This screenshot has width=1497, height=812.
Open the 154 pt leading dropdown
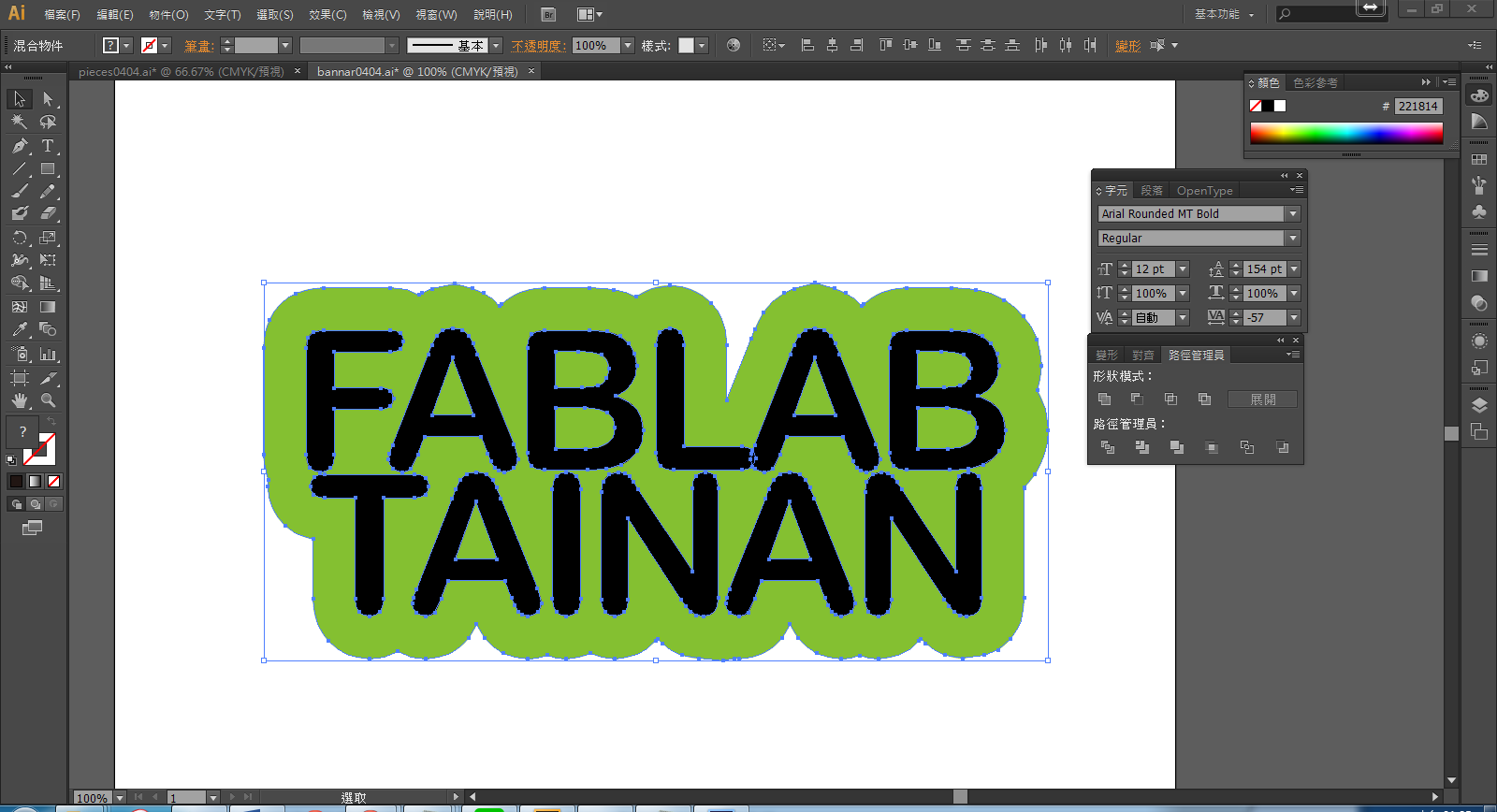[1294, 269]
